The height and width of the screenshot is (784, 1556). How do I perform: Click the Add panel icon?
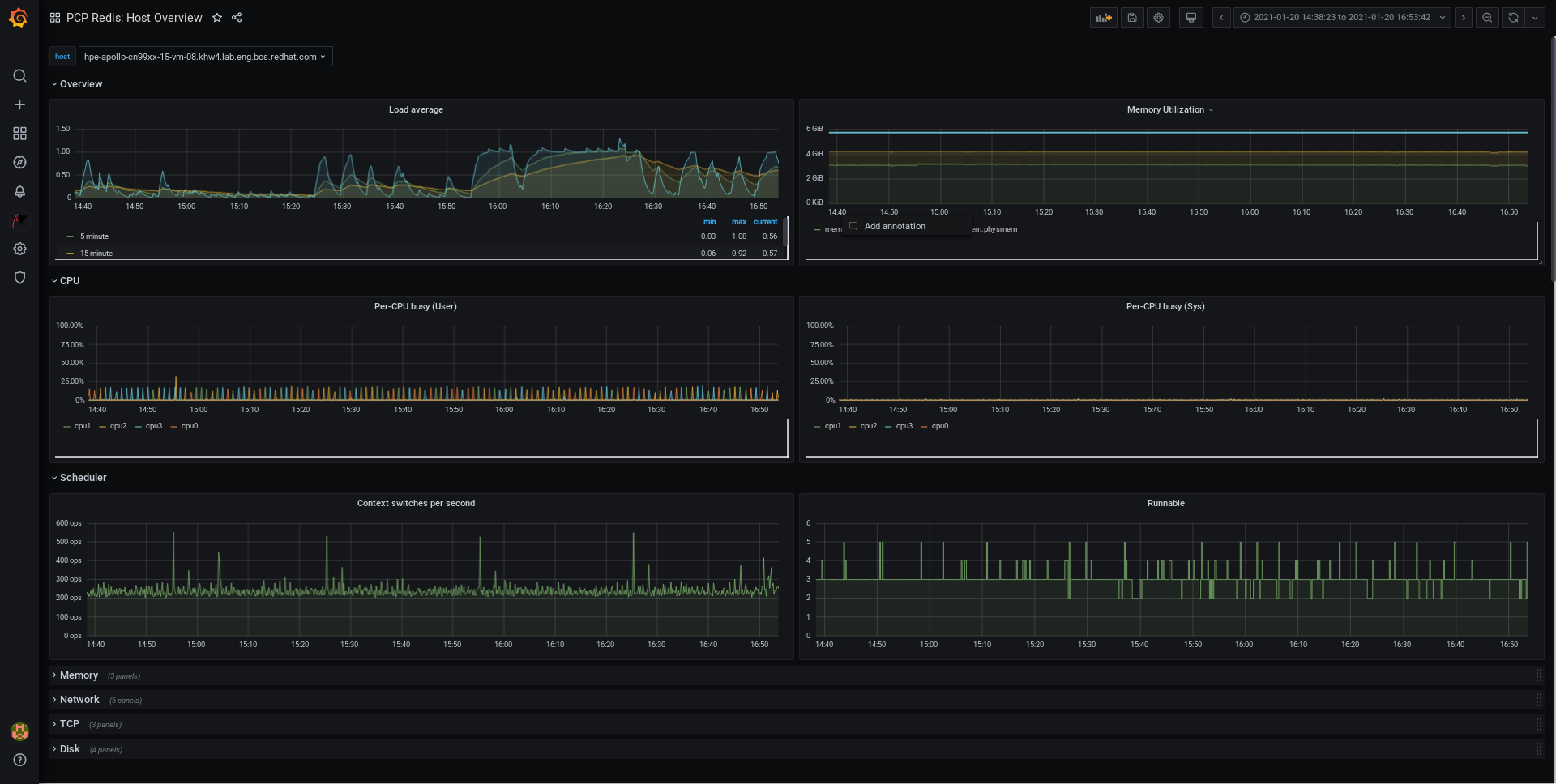point(1104,18)
